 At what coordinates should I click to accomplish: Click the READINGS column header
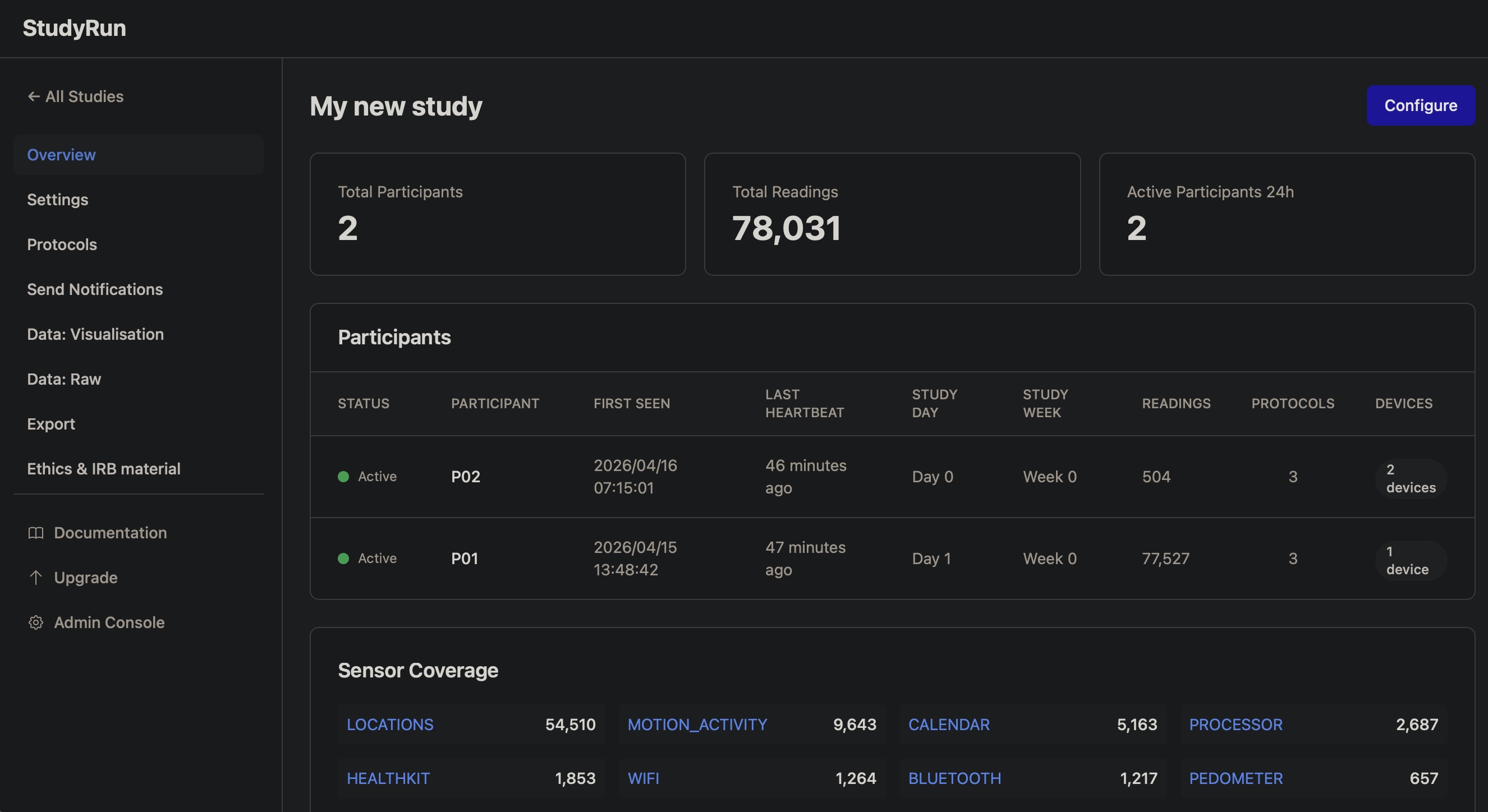click(x=1176, y=403)
